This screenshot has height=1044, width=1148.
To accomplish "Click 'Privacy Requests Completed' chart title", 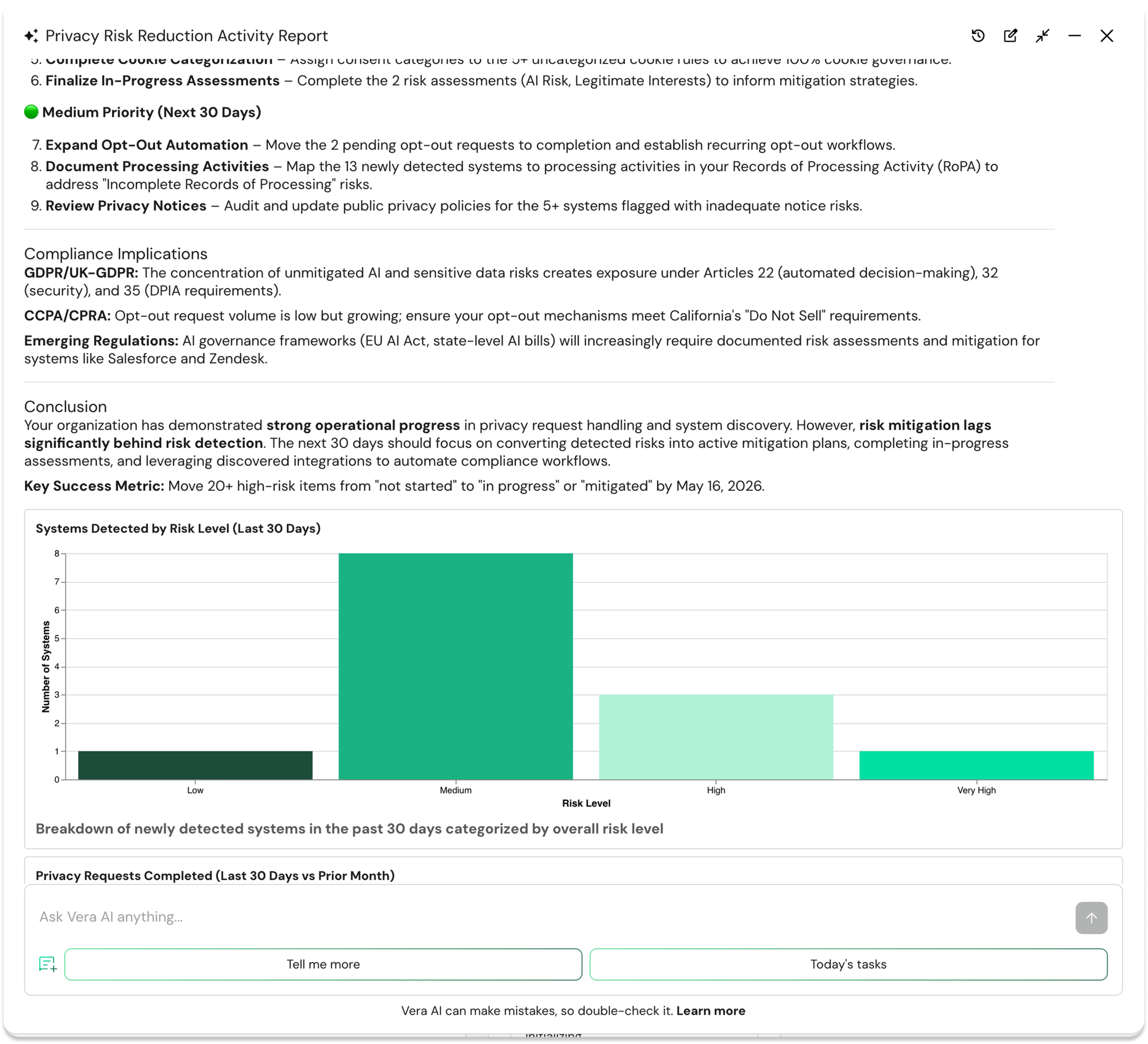I will point(215,875).
